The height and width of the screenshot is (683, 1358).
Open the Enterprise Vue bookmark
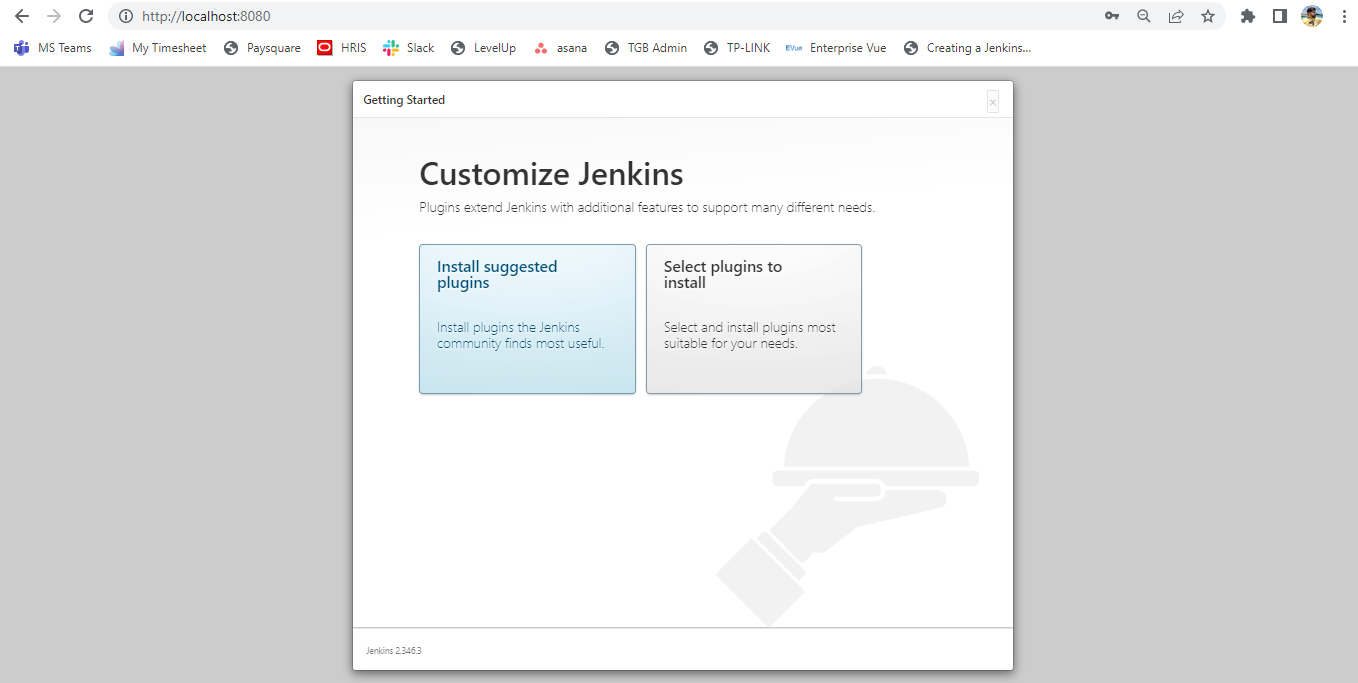(x=836, y=47)
